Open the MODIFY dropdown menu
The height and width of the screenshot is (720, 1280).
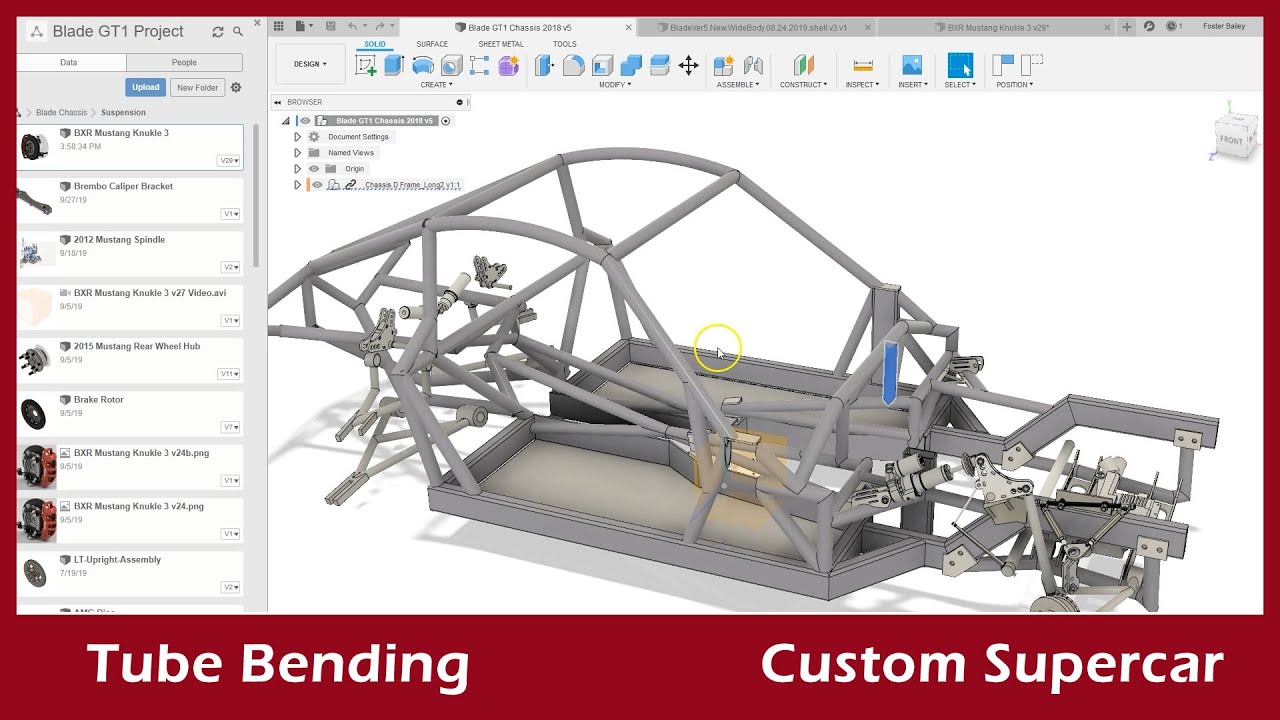(x=615, y=85)
